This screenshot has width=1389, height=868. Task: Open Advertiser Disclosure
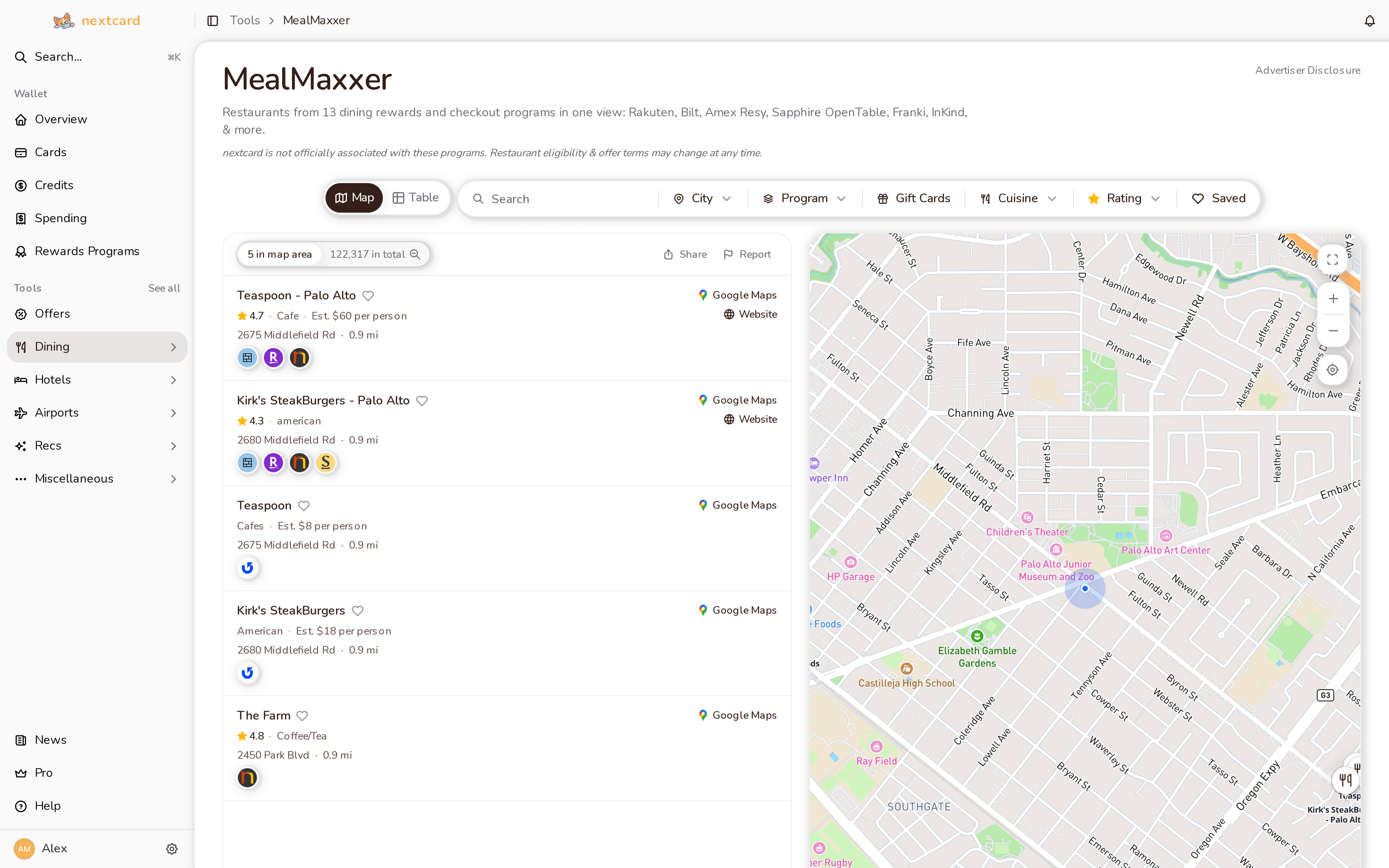click(1308, 70)
